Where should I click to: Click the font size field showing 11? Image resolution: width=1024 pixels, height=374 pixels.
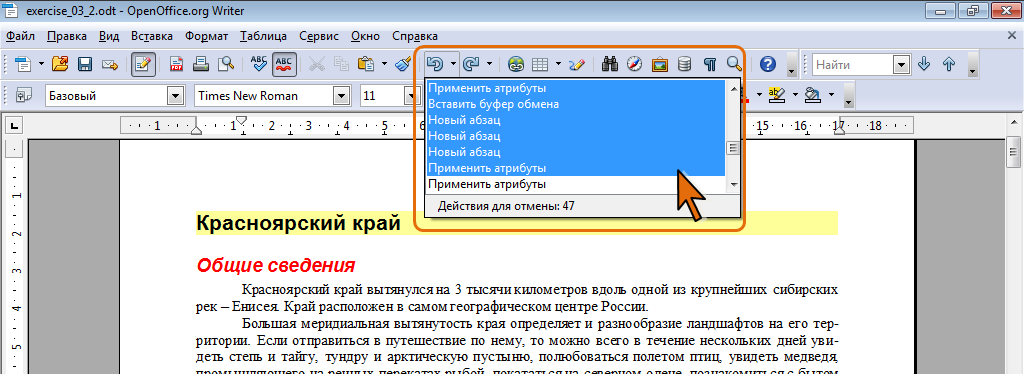pyautogui.click(x=382, y=96)
